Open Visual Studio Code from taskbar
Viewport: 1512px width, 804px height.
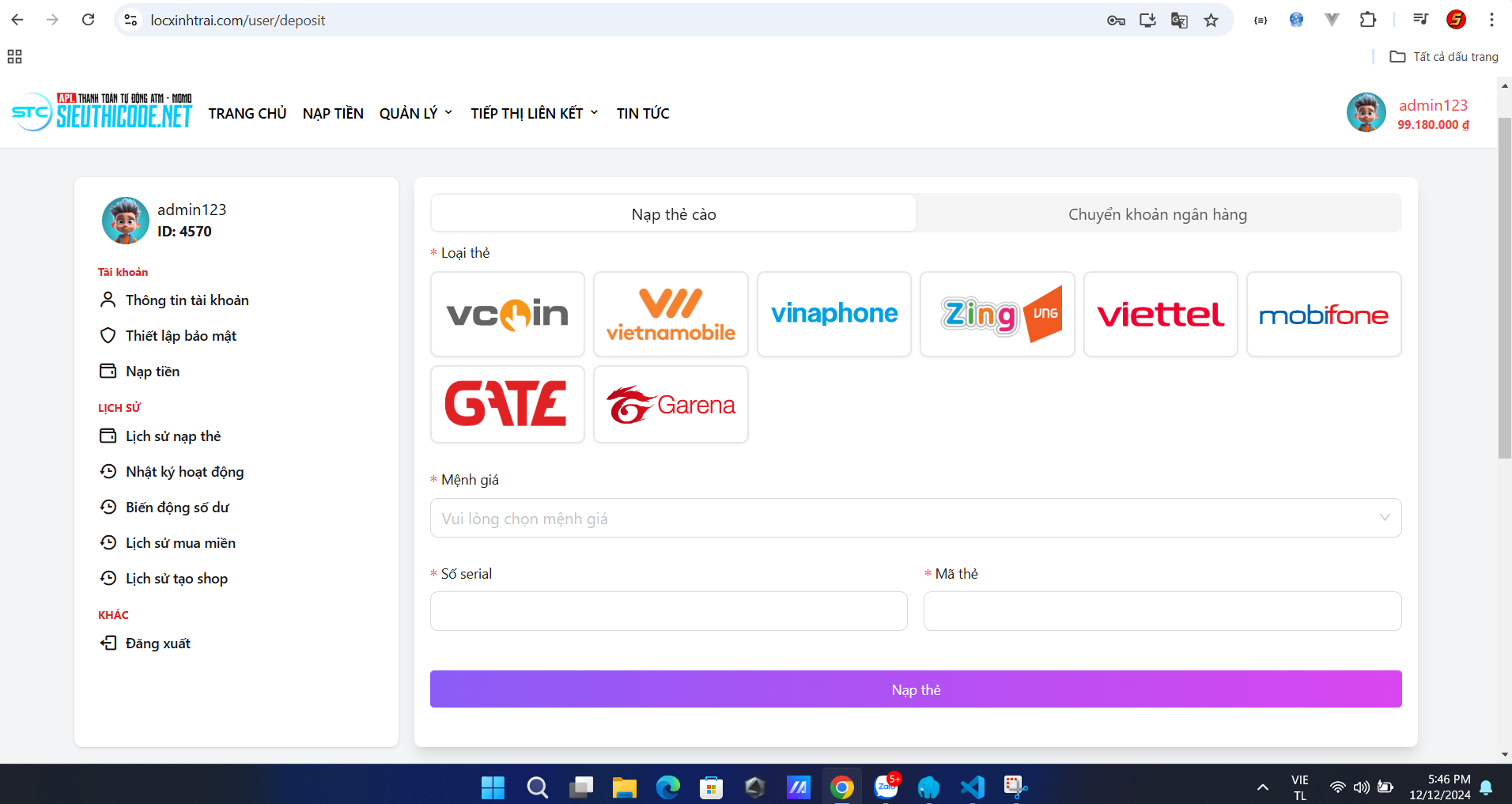(x=972, y=787)
